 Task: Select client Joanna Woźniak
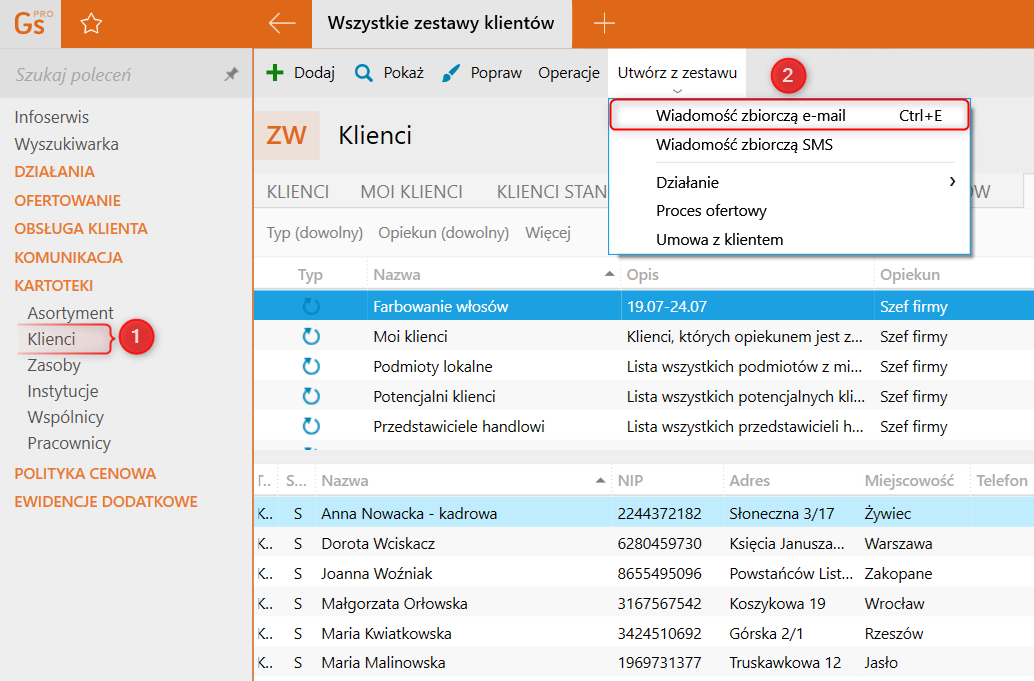(644, 574)
